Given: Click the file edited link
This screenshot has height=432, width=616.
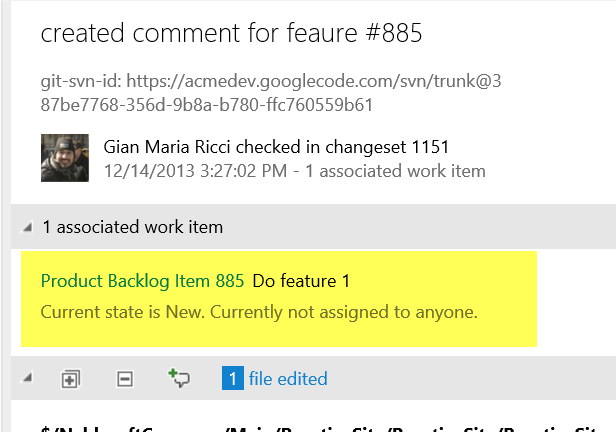Looking at the screenshot, I should (287, 379).
